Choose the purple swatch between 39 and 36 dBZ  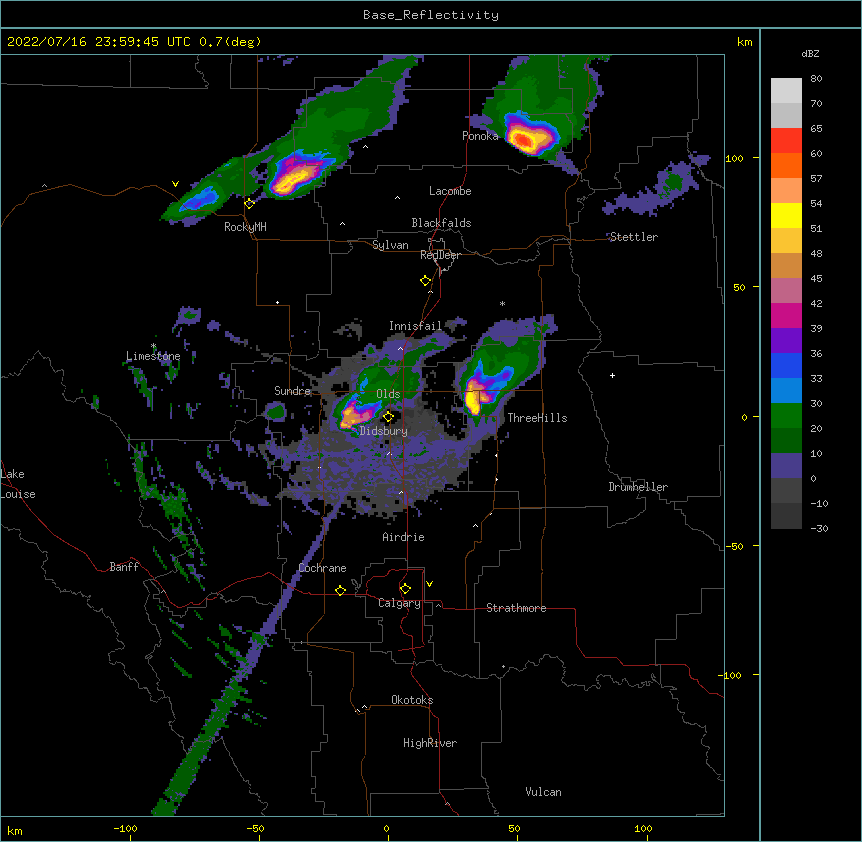786,340
